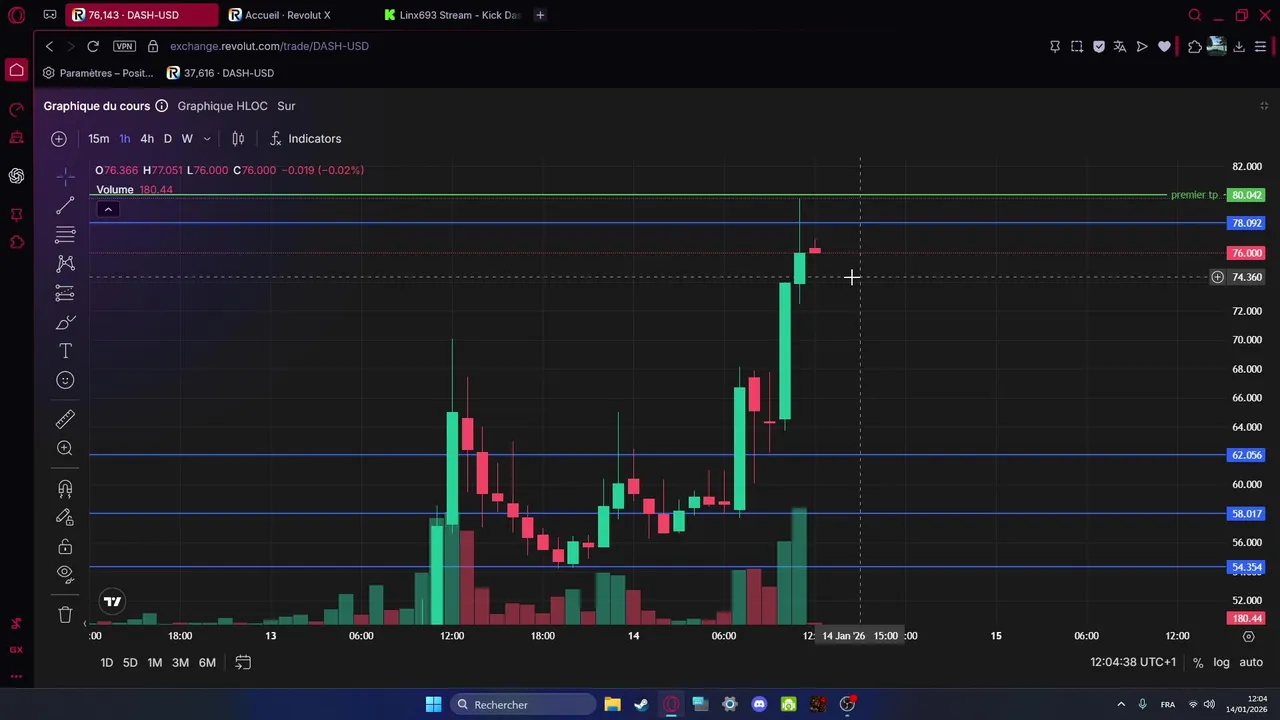
Task: Toggle stay in drawing mode pencil-lock
Action: (x=65, y=518)
